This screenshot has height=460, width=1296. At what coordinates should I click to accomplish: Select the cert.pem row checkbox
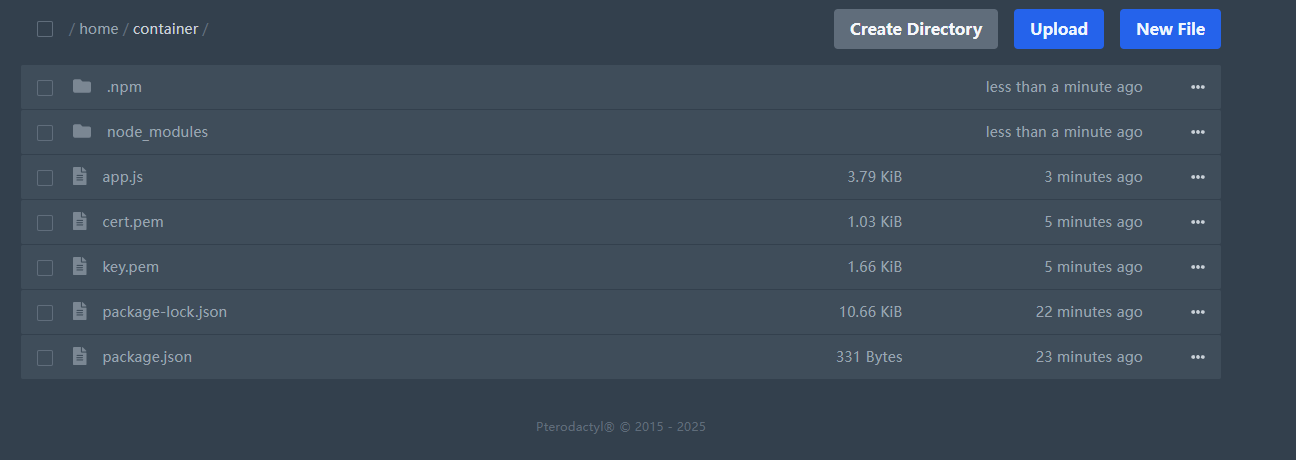pos(45,223)
